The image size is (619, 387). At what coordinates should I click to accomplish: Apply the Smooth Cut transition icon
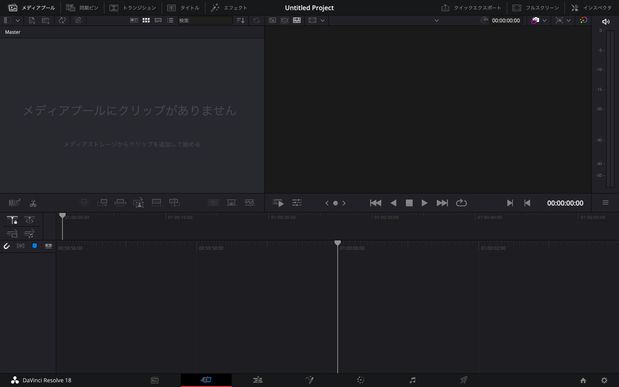(x=249, y=203)
